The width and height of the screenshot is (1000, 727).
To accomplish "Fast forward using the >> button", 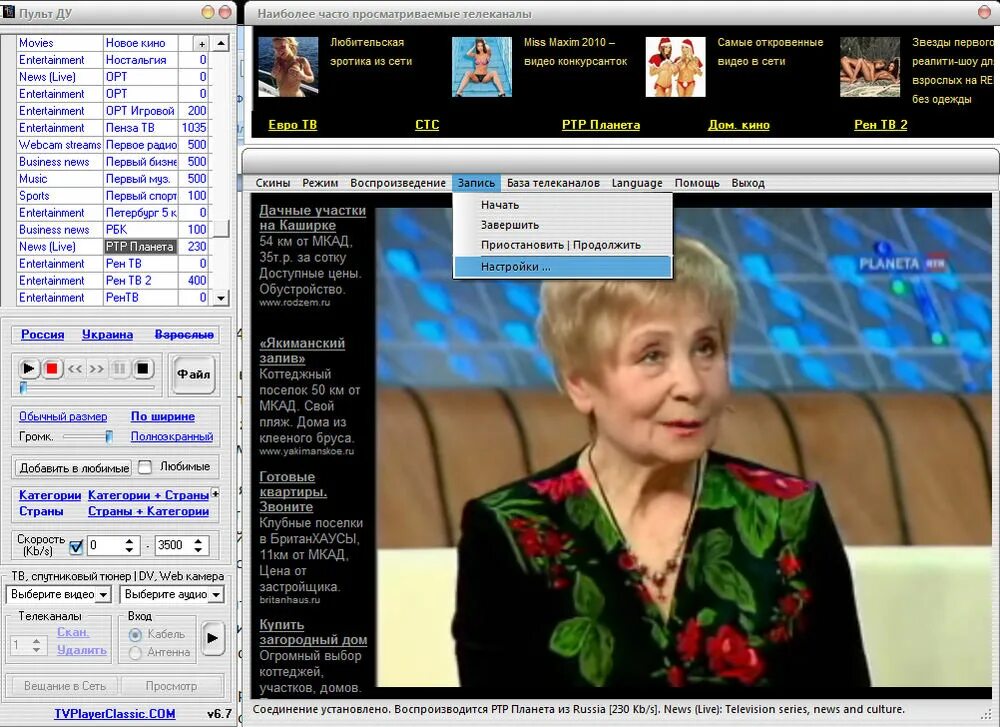I will pos(96,369).
